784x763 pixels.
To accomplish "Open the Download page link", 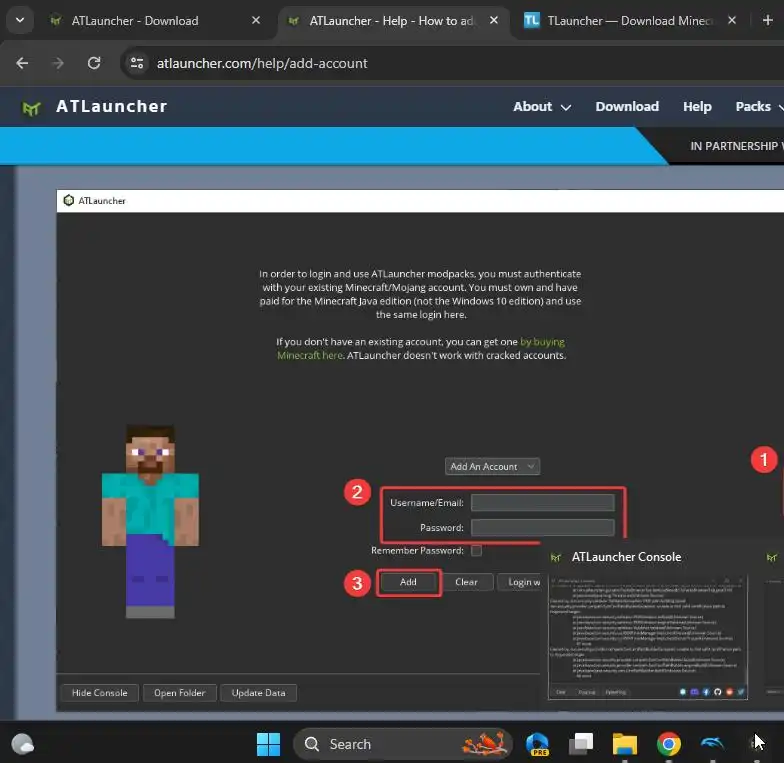I will (627, 106).
